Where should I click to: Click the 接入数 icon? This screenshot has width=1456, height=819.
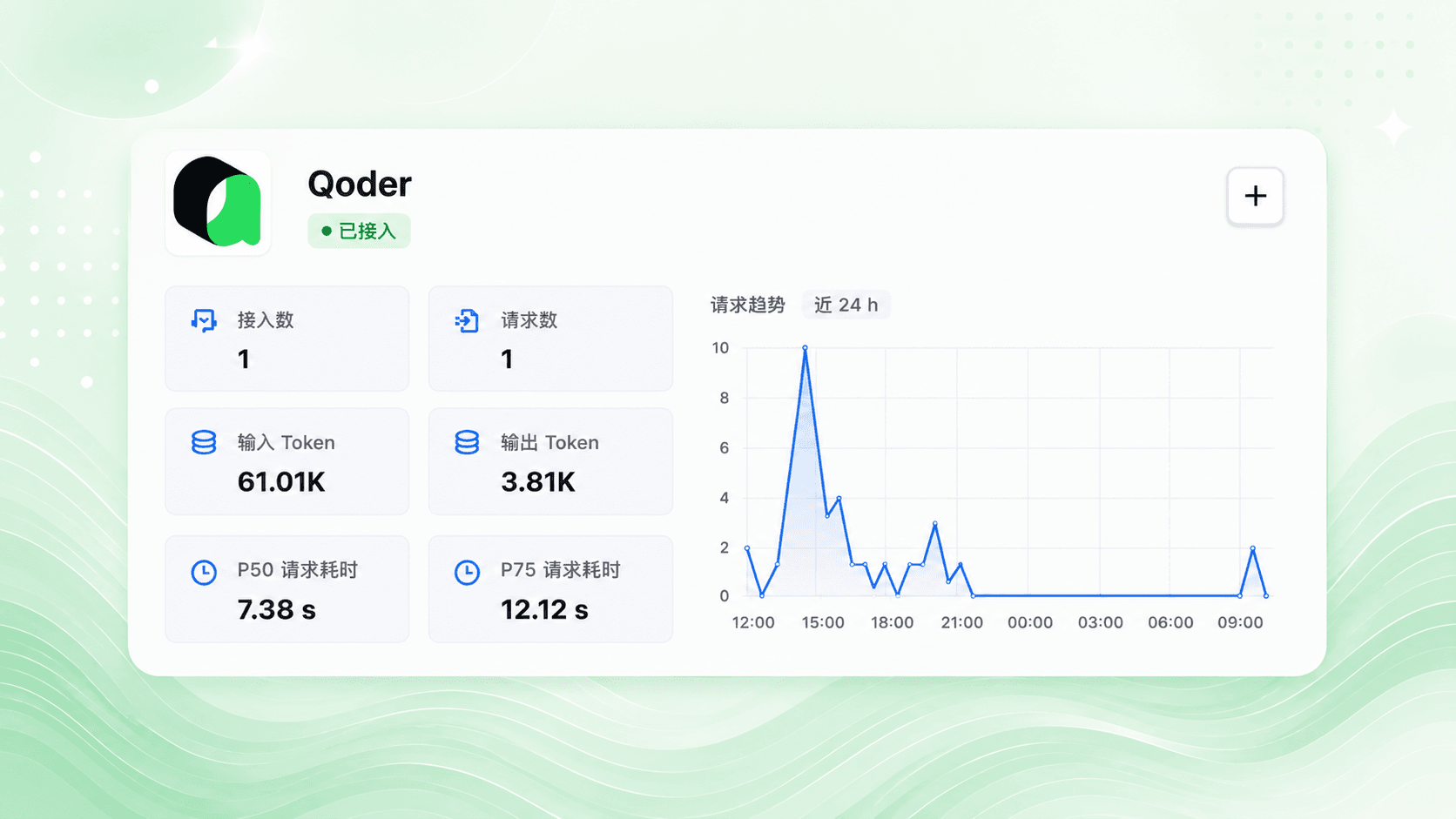pyautogui.click(x=204, y=320)
